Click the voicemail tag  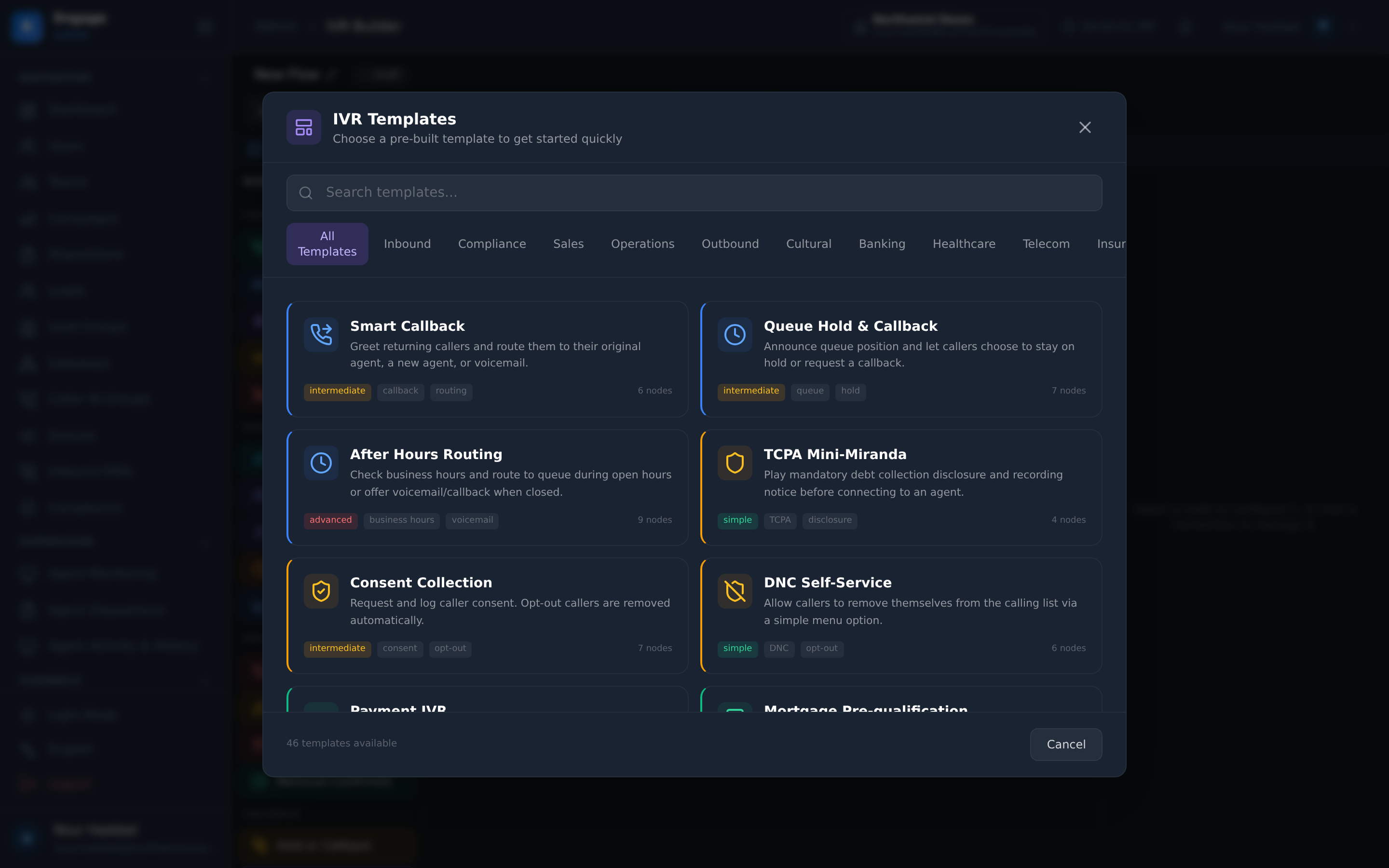[x=472, y=520]
